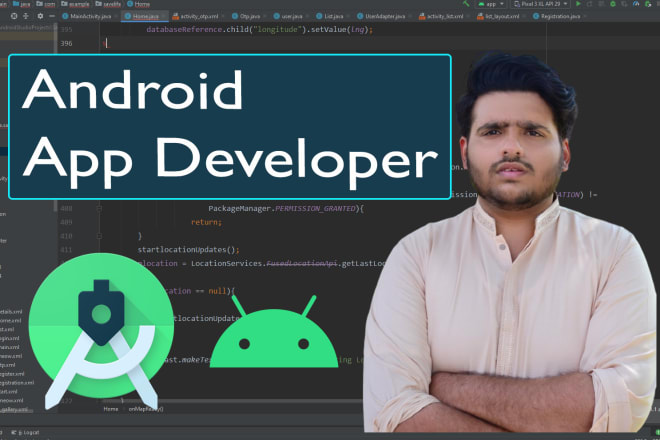Open the user.java tab
Screen dimensions: 660x440
pyautogui.click(x=288, y=16)
